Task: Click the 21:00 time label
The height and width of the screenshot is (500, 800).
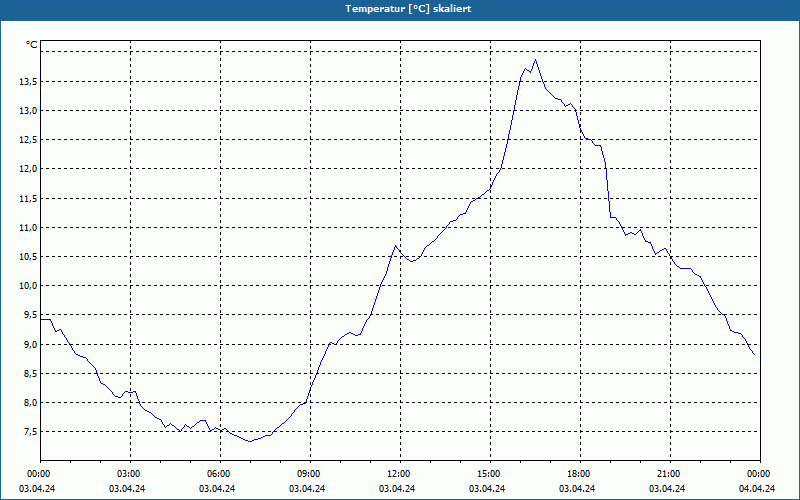Action: [x=670, y=474]
